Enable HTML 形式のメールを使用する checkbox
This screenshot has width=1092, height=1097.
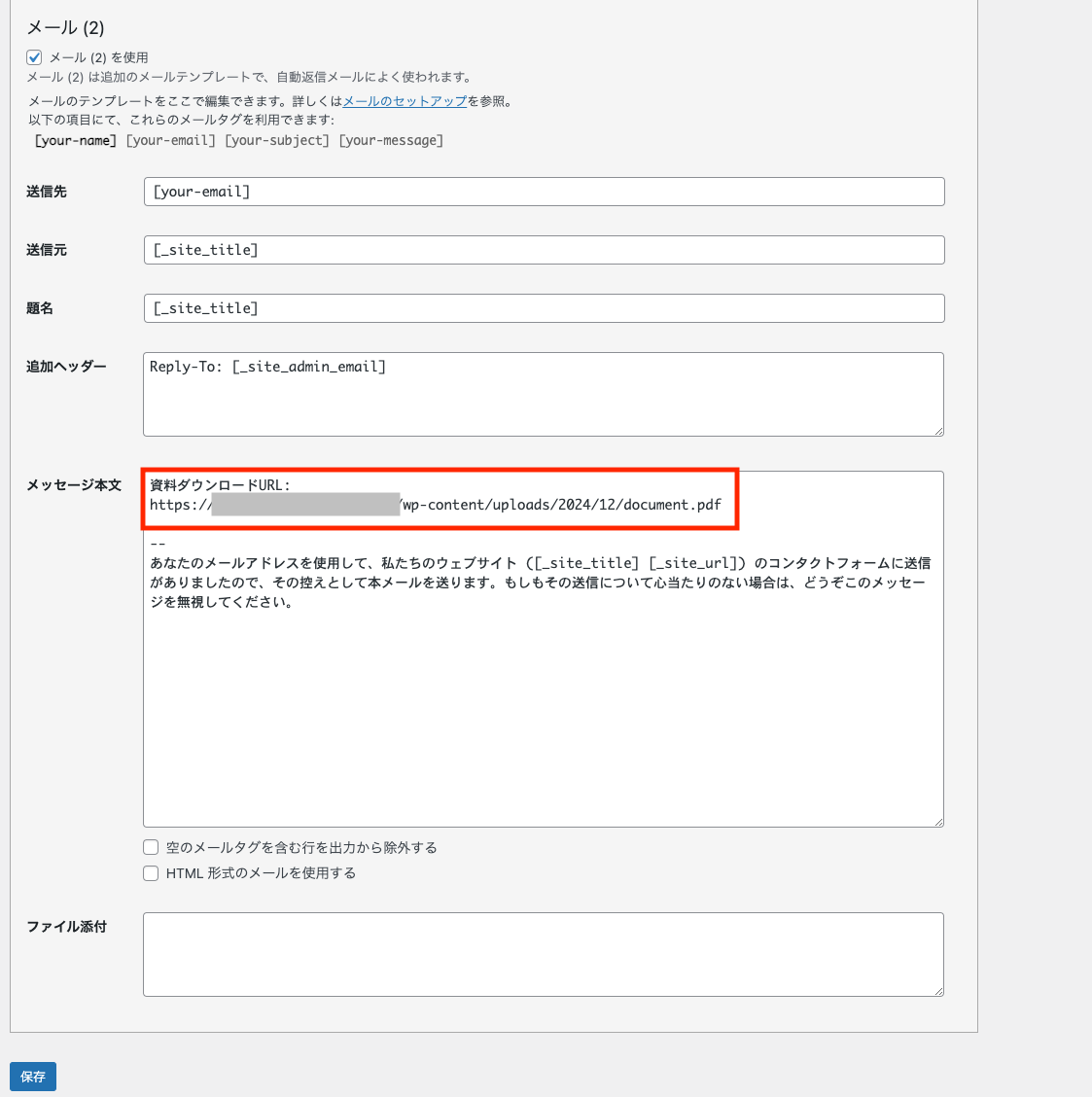151,873
